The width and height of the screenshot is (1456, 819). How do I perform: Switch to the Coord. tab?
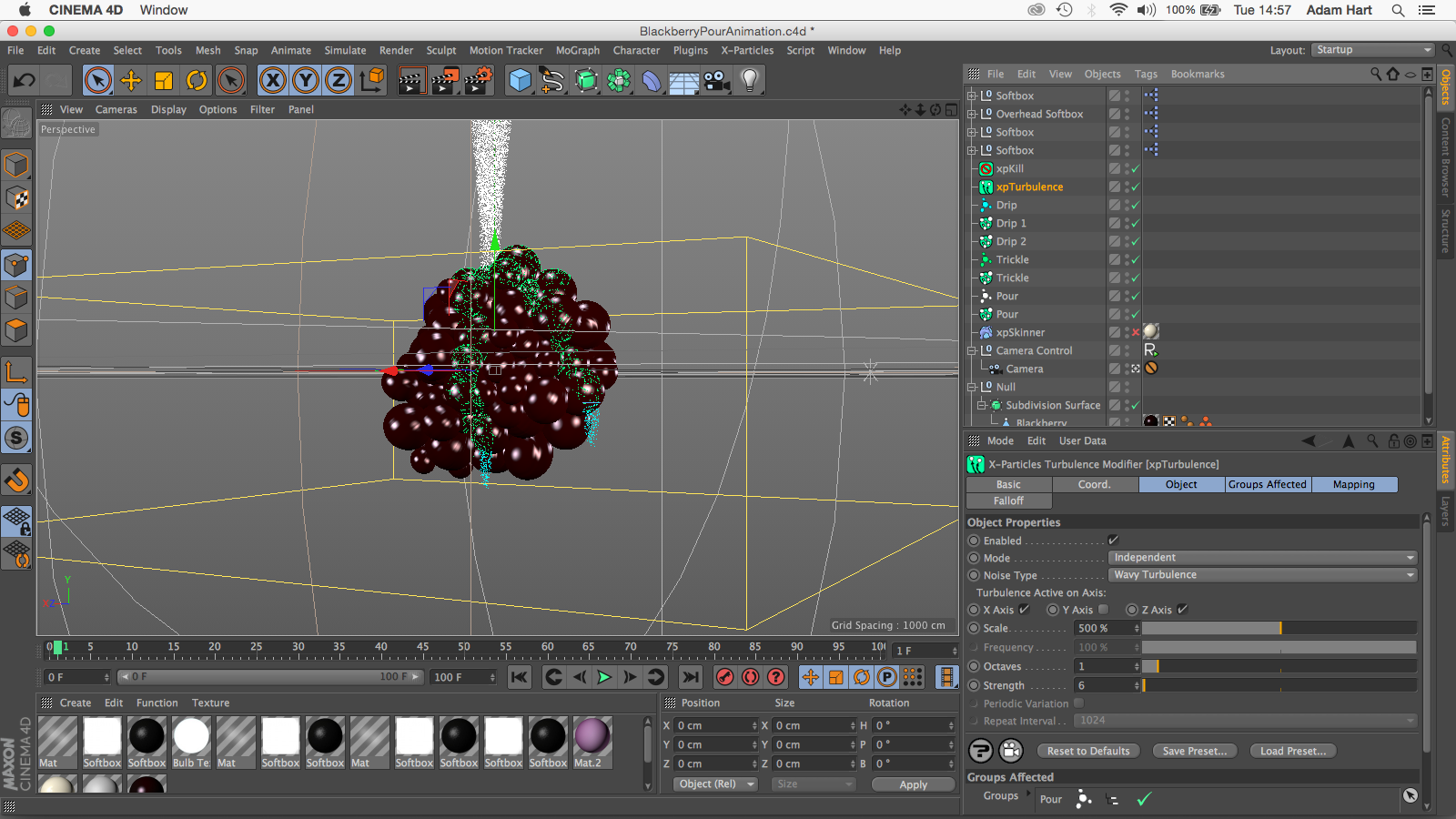[1095, 485]
